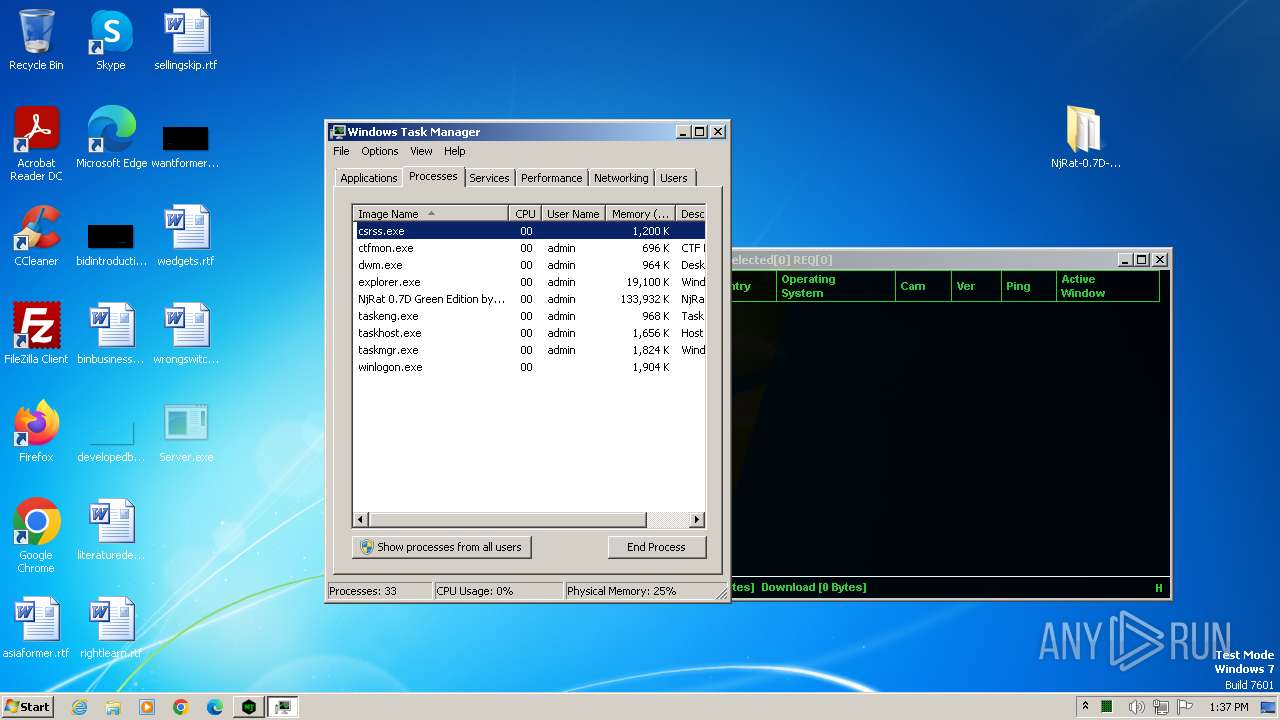Click the Chrome taskbar icon
Viewport: 1280px width, 720px height.
(x=181, y=707)
